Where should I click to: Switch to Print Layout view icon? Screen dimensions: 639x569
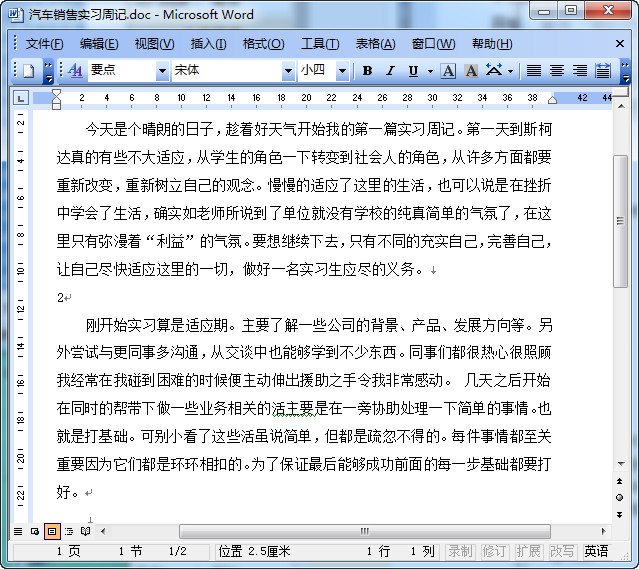tap(52, 531)
